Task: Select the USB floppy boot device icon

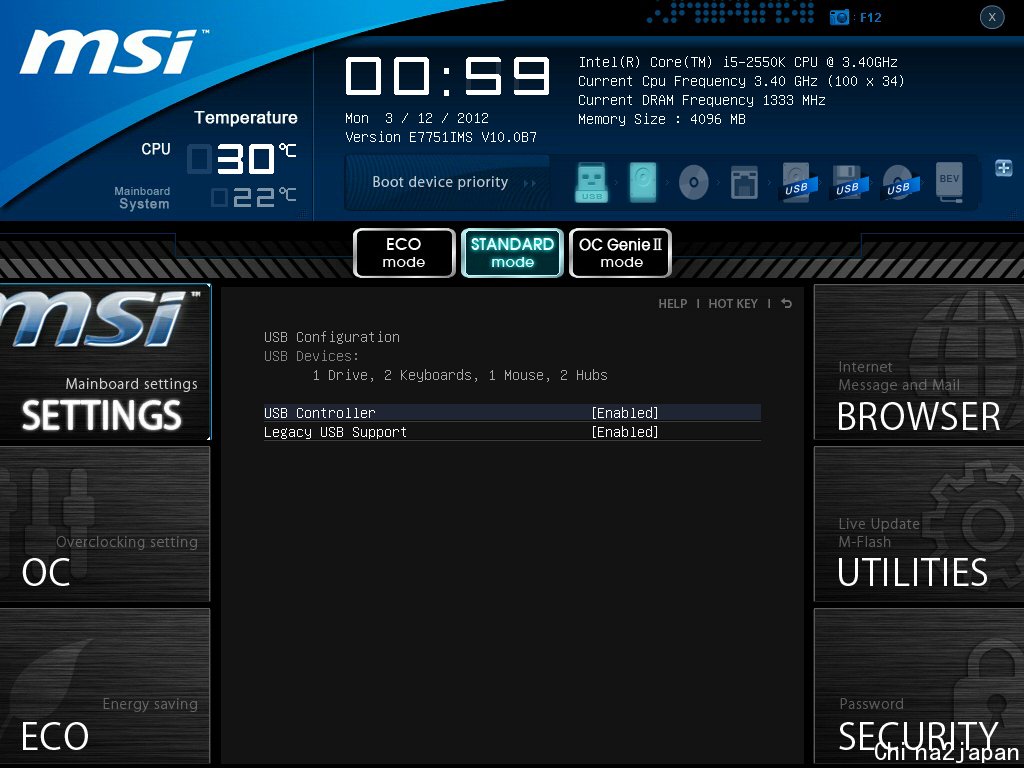Action: 847,182
